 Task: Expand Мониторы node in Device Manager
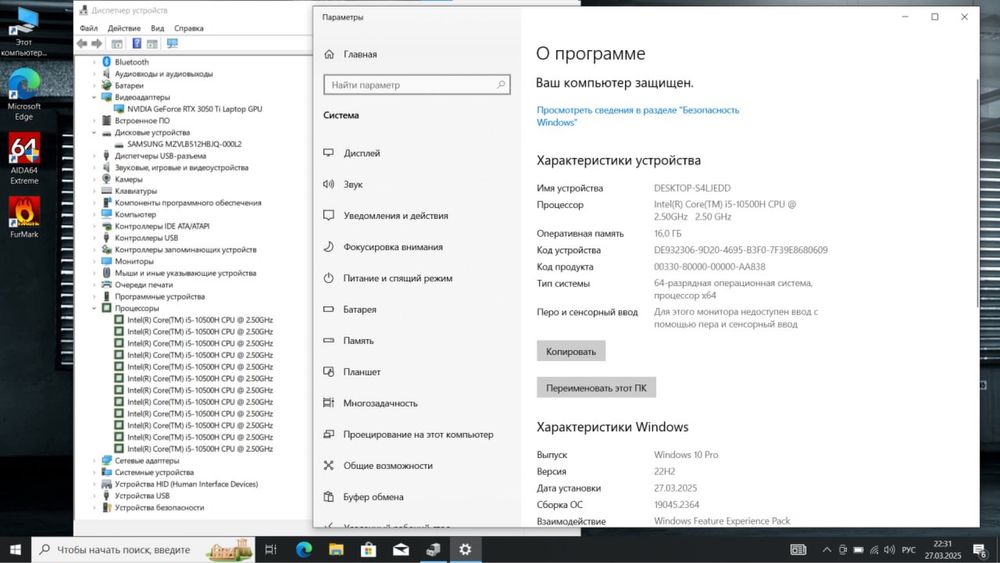94,261
